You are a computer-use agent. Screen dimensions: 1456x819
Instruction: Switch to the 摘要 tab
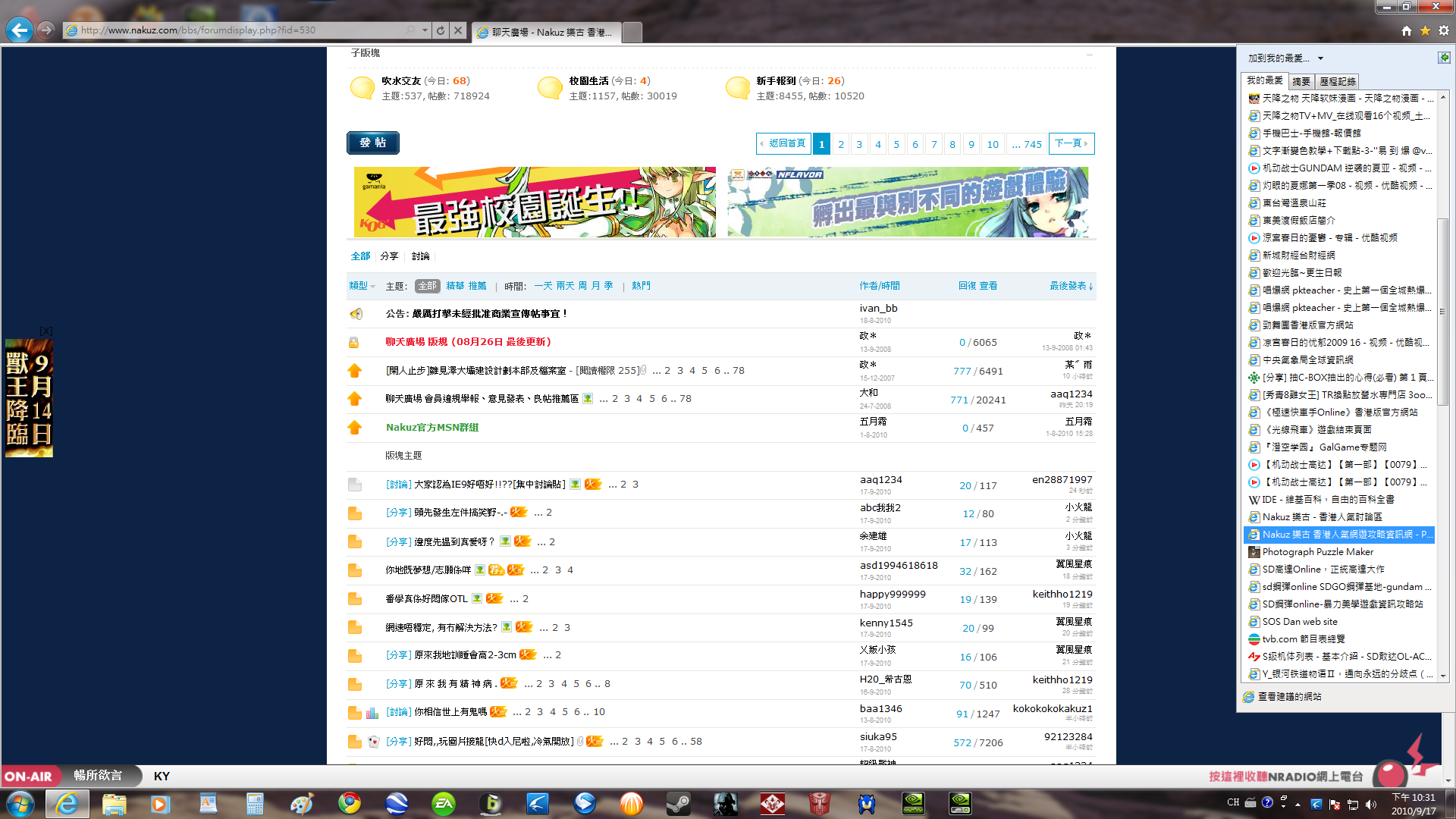(1301, 81)
